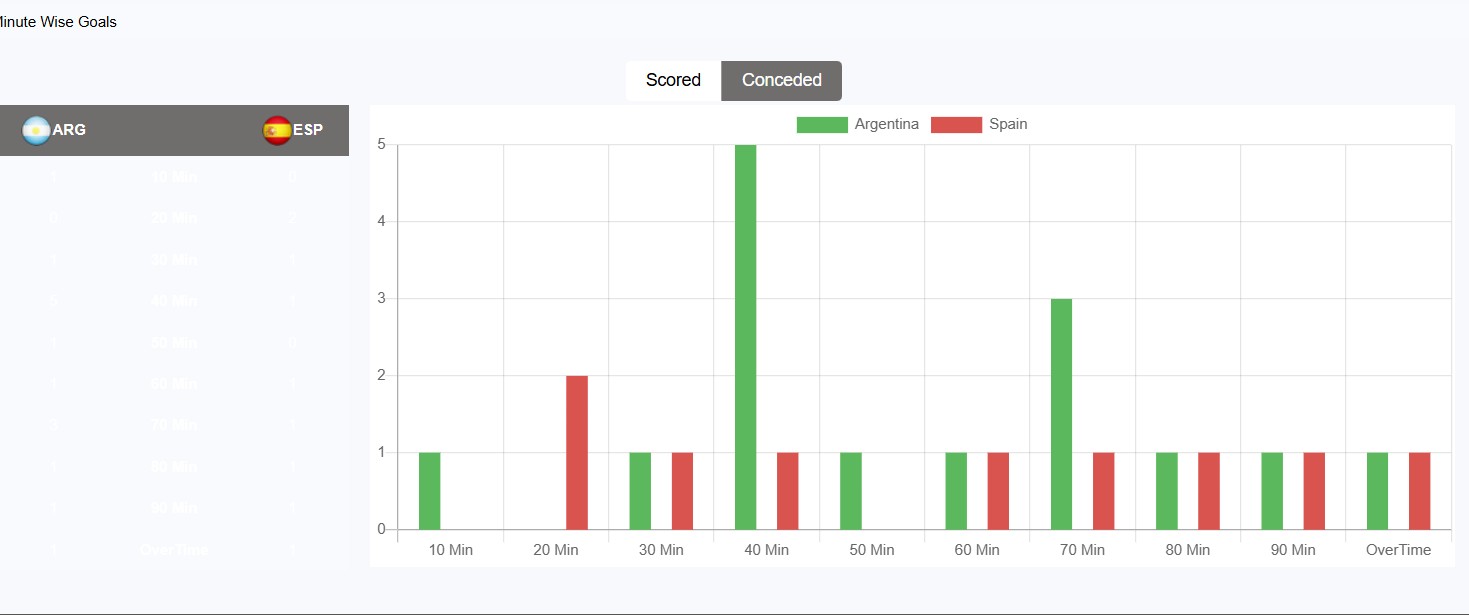Click the Argentina flag icon
The width and height of the screenshot is (1469, 615).
(x=36, y=130)
